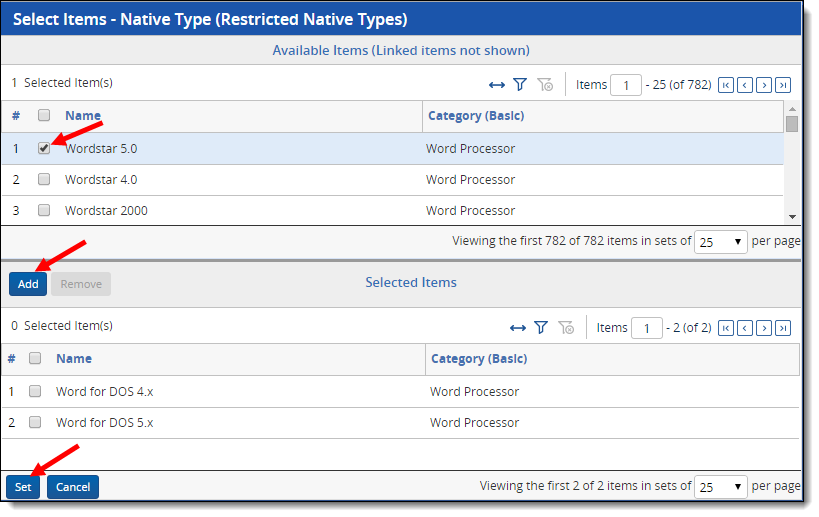The width and height of the screenshot is (819, 517).
Task: Click scroll down arrow of Available Items list
Action: [792, 217]
